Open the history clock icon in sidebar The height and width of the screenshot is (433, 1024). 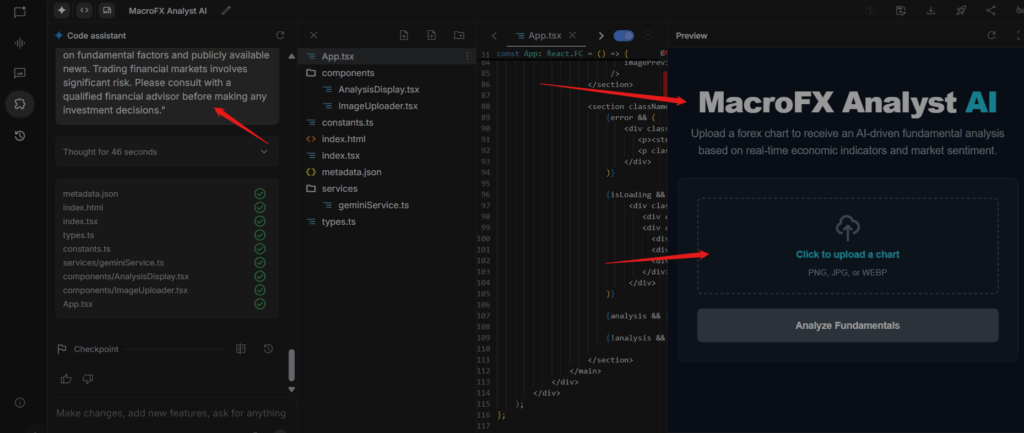(20, 136)
